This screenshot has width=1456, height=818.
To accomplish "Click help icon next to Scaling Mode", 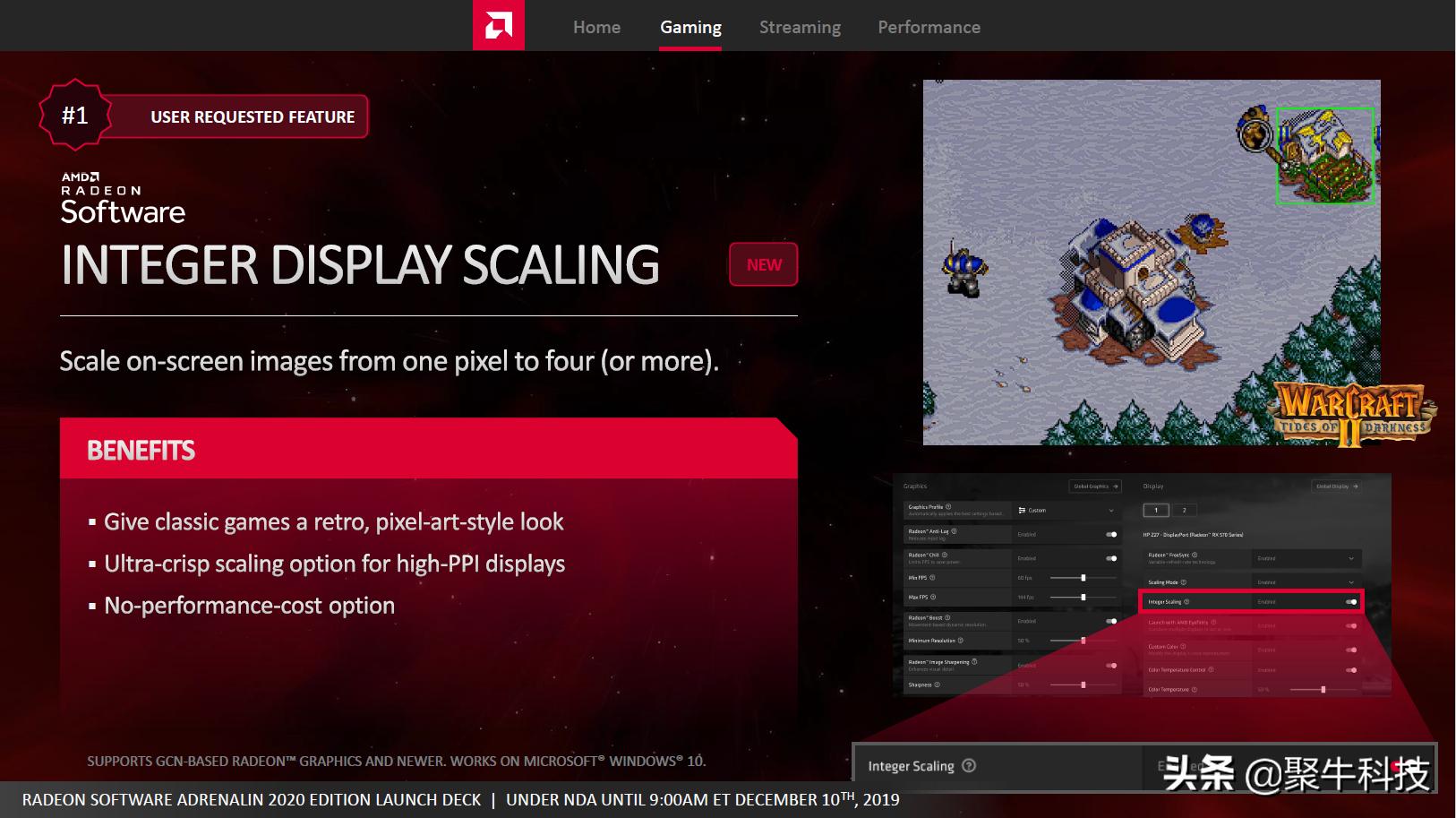I will 1184,582.
